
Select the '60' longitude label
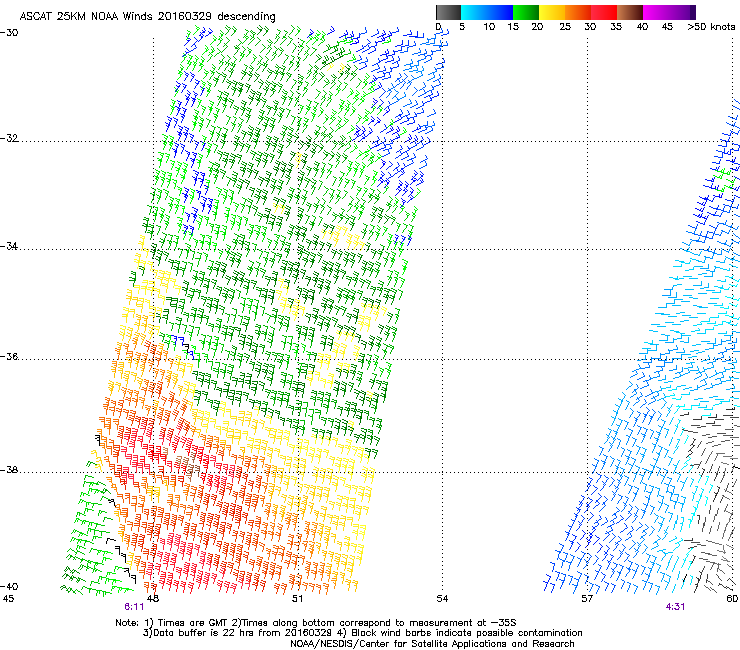coord(732,599)
